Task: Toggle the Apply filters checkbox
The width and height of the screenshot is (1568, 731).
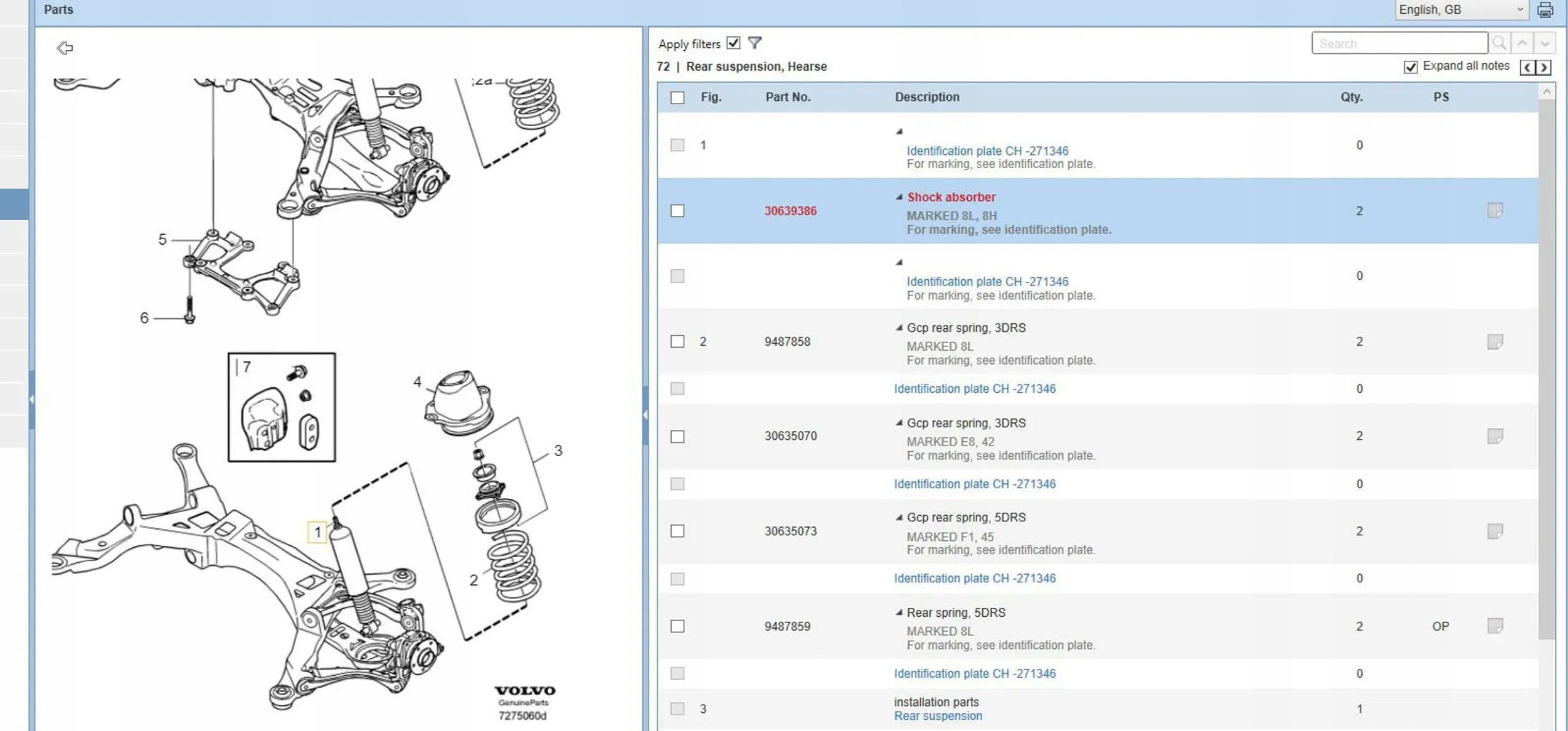Action: tap(733, 43)
